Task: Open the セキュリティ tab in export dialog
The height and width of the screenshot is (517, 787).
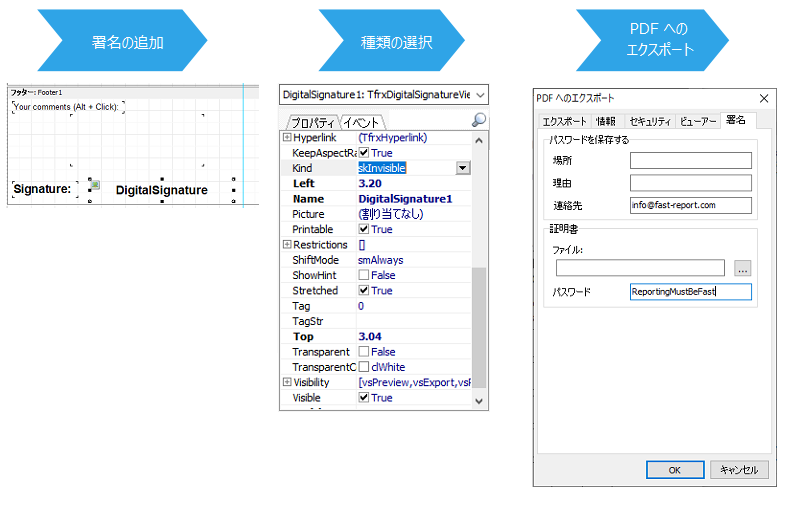Action: pyautogui.click(x=649, y=121)
